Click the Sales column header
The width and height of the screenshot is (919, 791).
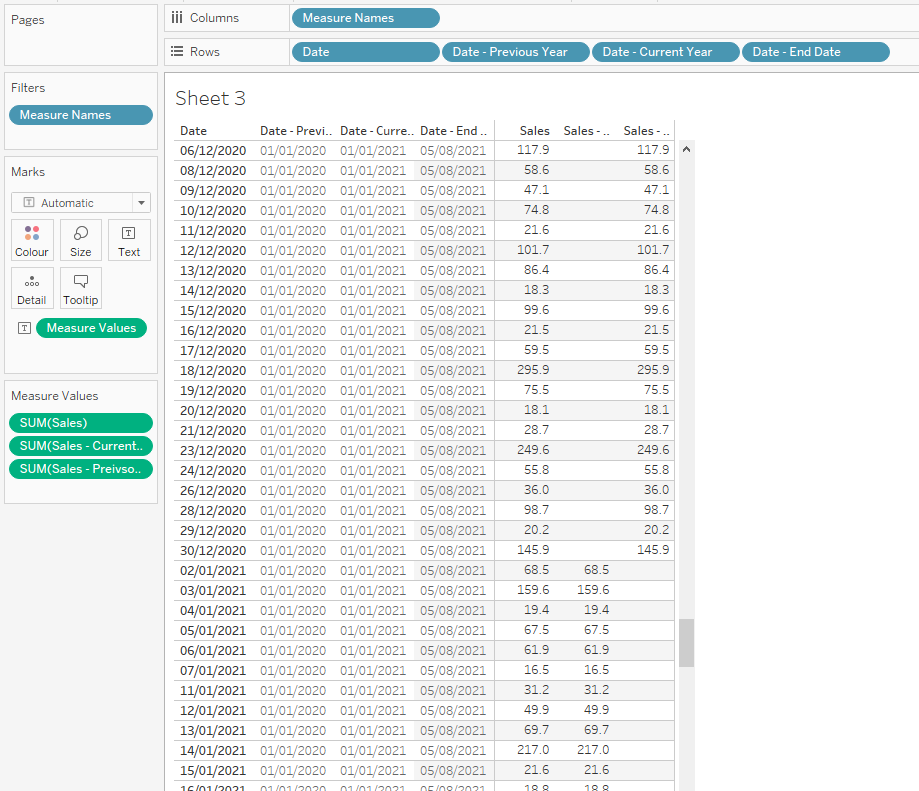click(534, 131)
